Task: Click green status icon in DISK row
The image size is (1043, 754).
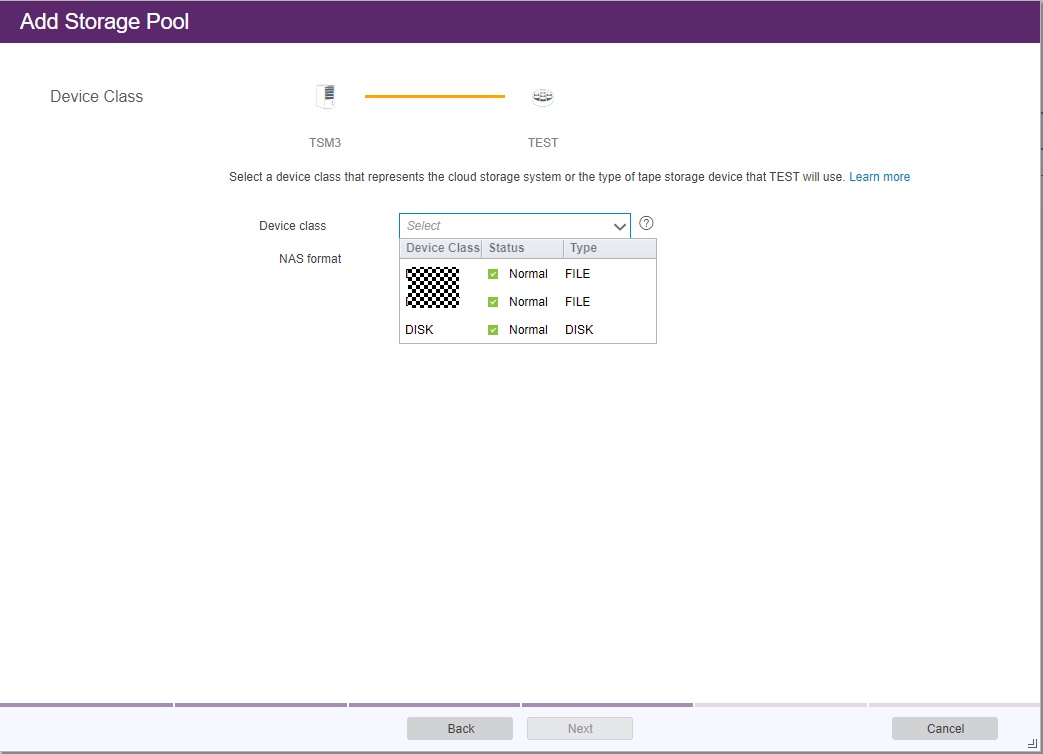Action: coord(493,330)
